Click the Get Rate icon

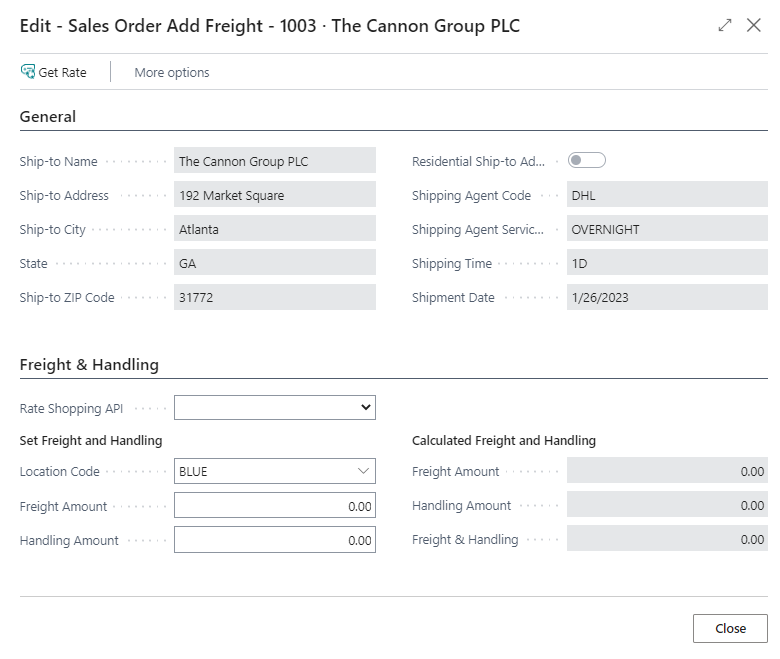click(x=28, y=72)
